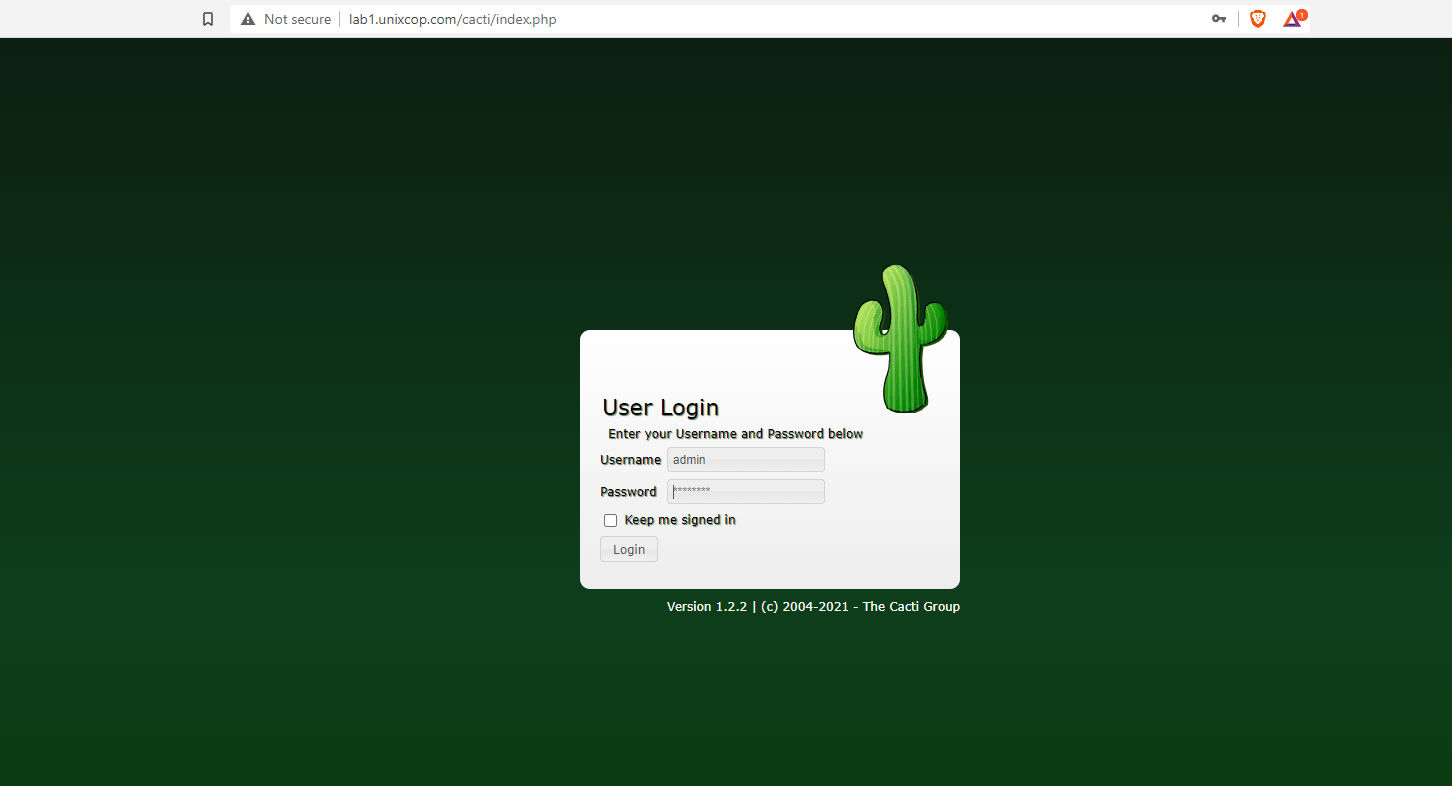Click the Password label

click(x=628, y=492)
